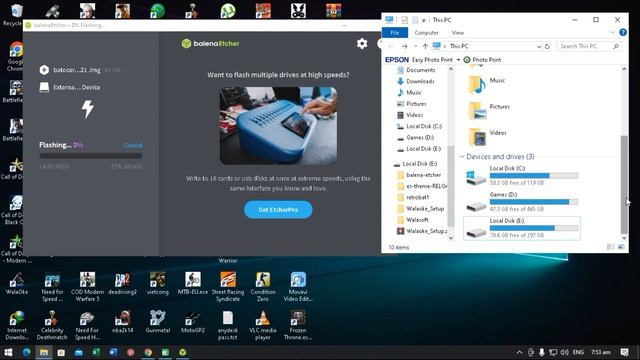
Task: Select the Games (D:) drive tile
Action: coord(522,202)
